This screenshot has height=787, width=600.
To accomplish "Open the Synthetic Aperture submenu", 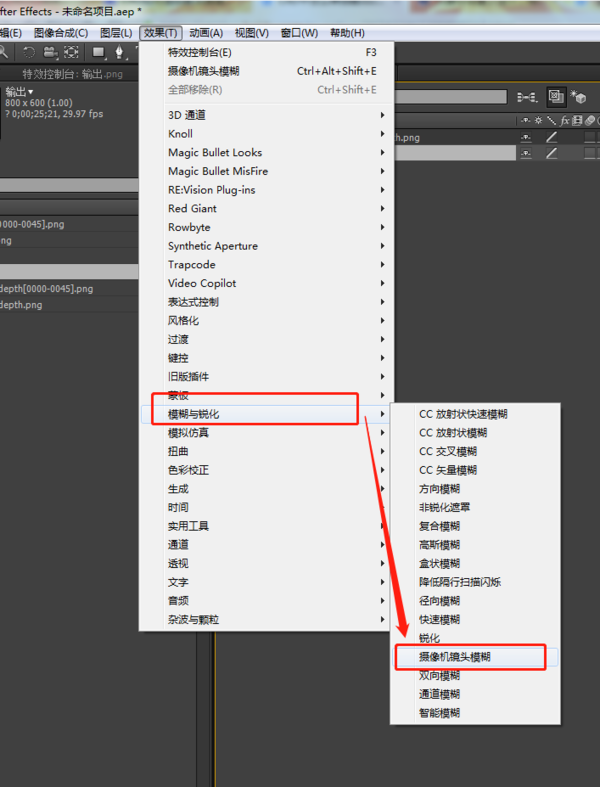I will click(x=266, y=246).
